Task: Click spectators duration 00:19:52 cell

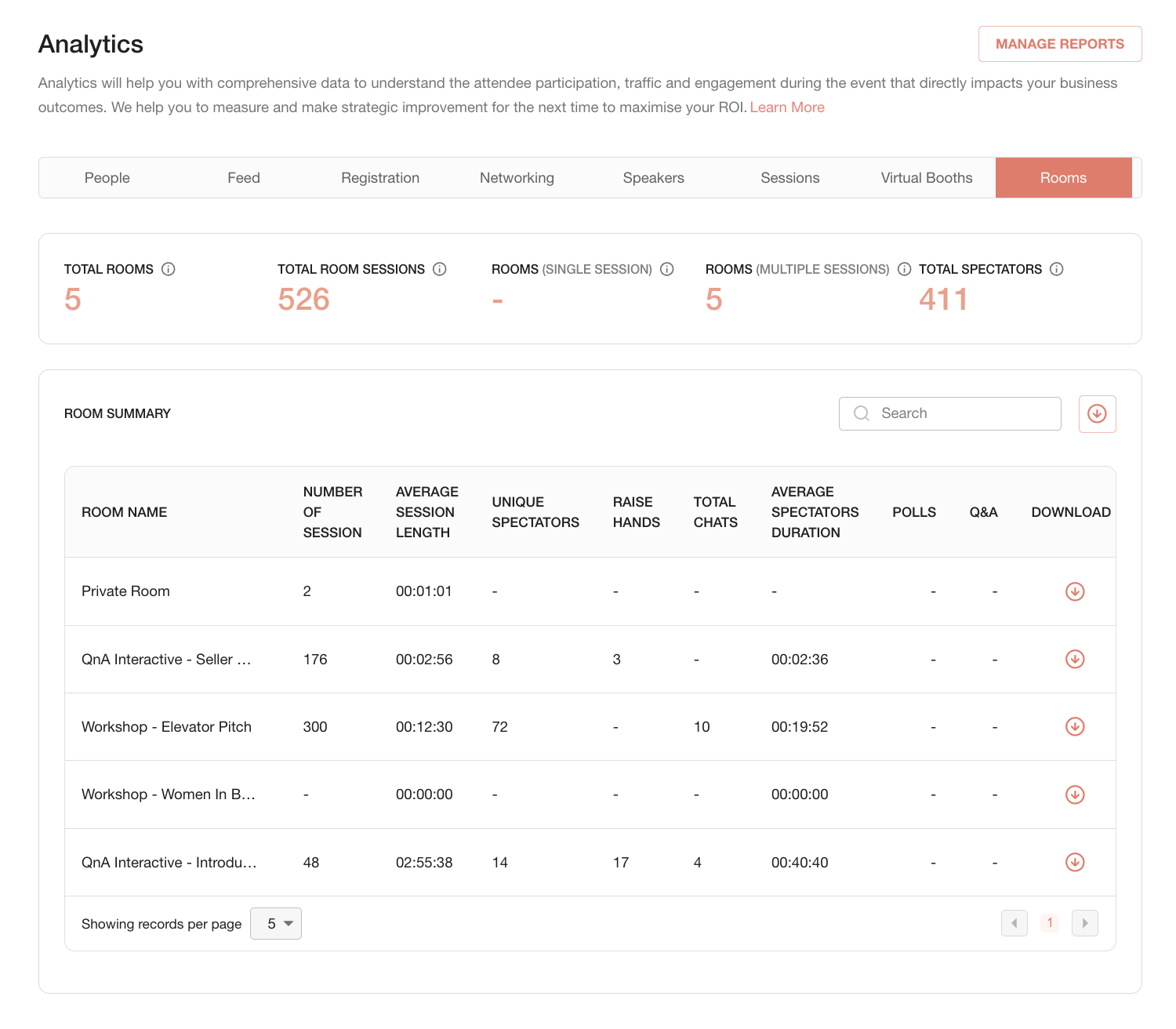Action: [800, 727]
